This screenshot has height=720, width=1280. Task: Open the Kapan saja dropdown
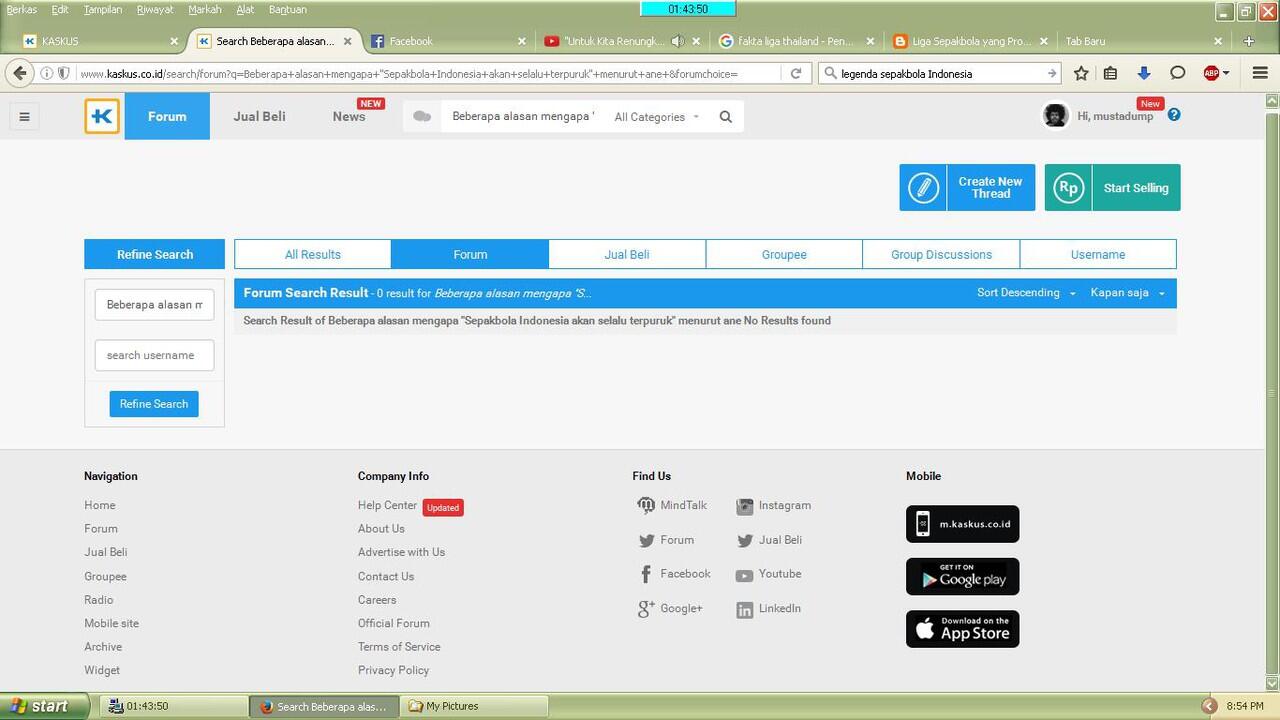[x=1127, y=293]
